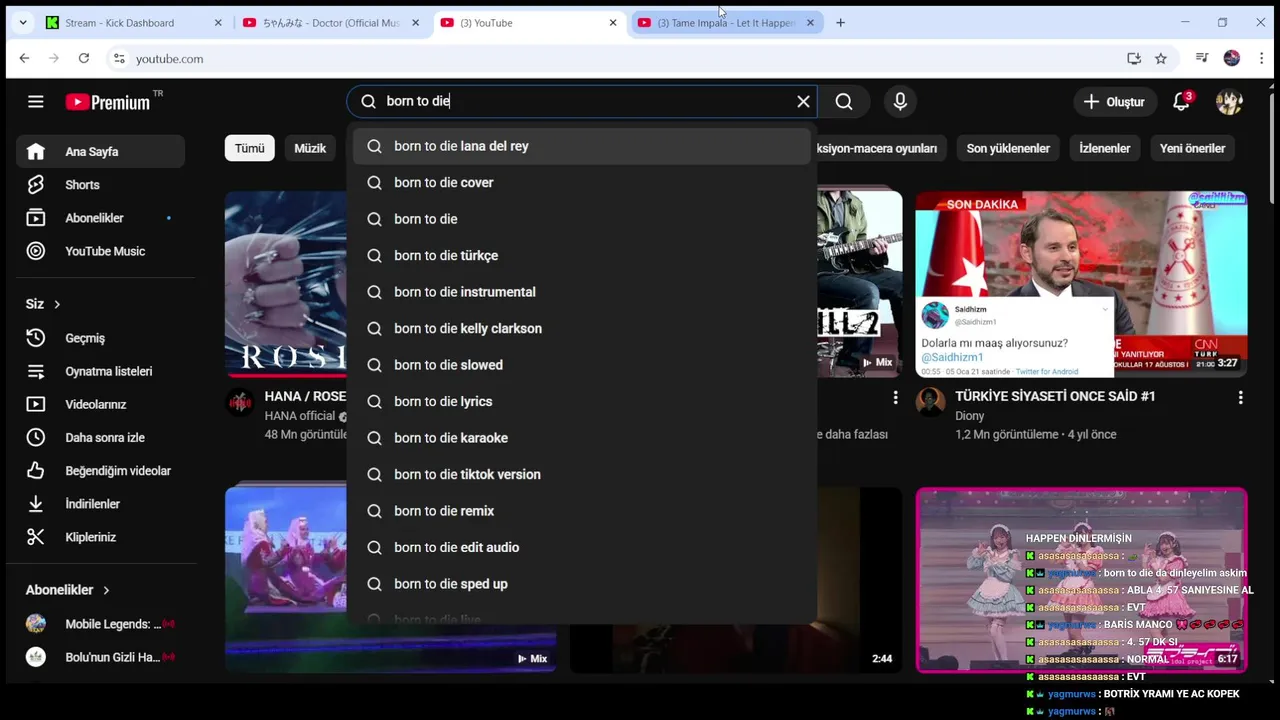Choose suggestion born to die edit audio
Viewport: 1280px width, 720px height.
point(581,548)
